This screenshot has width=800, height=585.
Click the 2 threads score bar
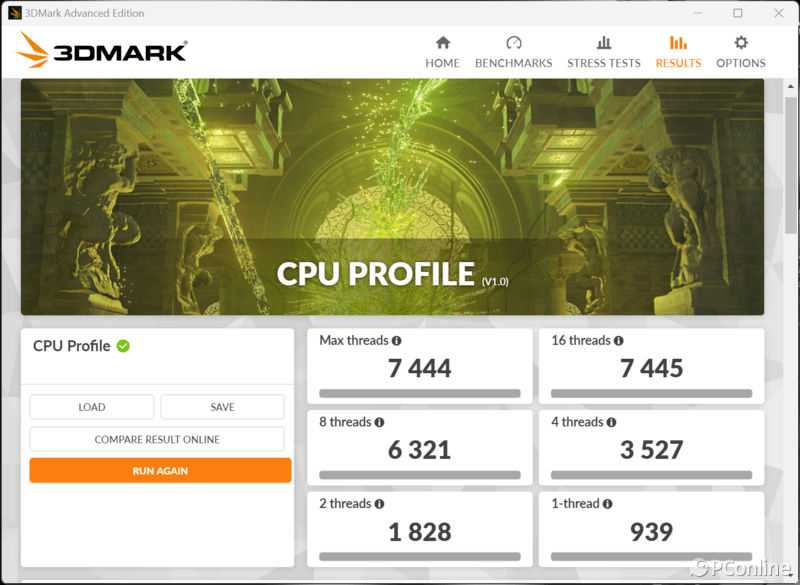[419, 557]
